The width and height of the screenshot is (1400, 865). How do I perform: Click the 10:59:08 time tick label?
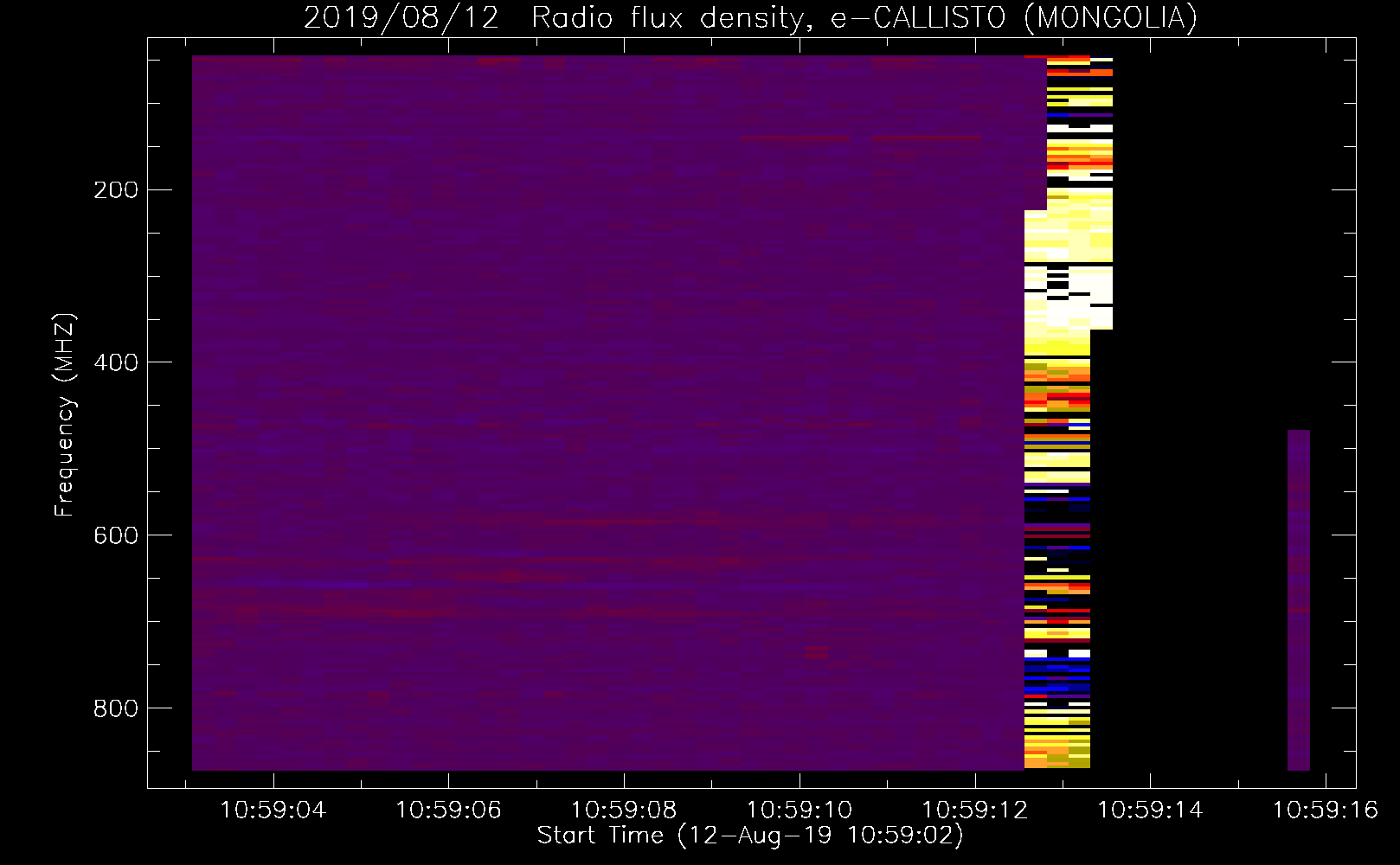coord(624,811)
